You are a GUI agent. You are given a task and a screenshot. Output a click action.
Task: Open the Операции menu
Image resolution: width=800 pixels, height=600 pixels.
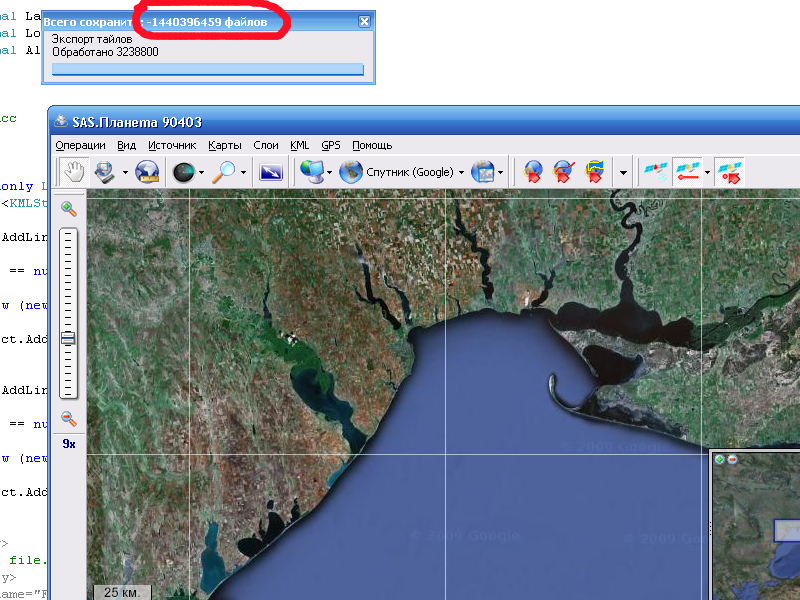pyautogui.click(x=80, y=145)
